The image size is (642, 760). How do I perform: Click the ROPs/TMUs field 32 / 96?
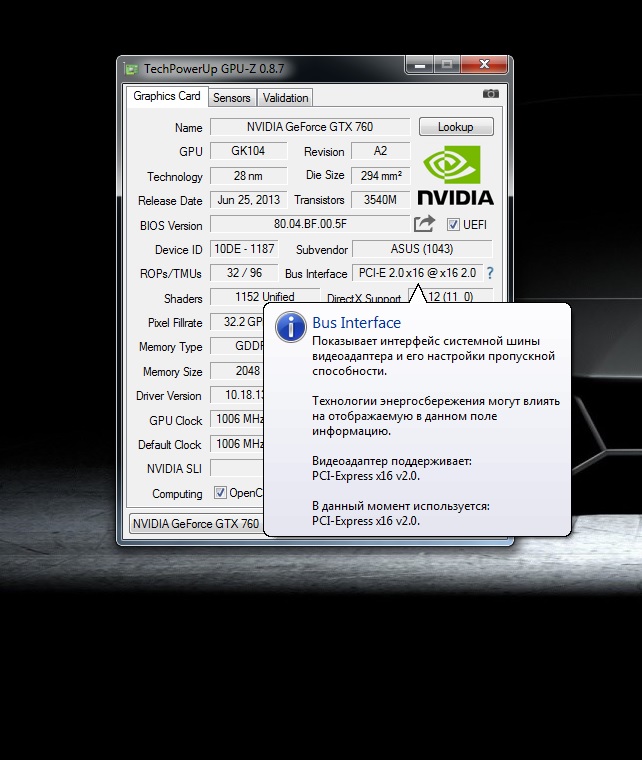[244, 273]
